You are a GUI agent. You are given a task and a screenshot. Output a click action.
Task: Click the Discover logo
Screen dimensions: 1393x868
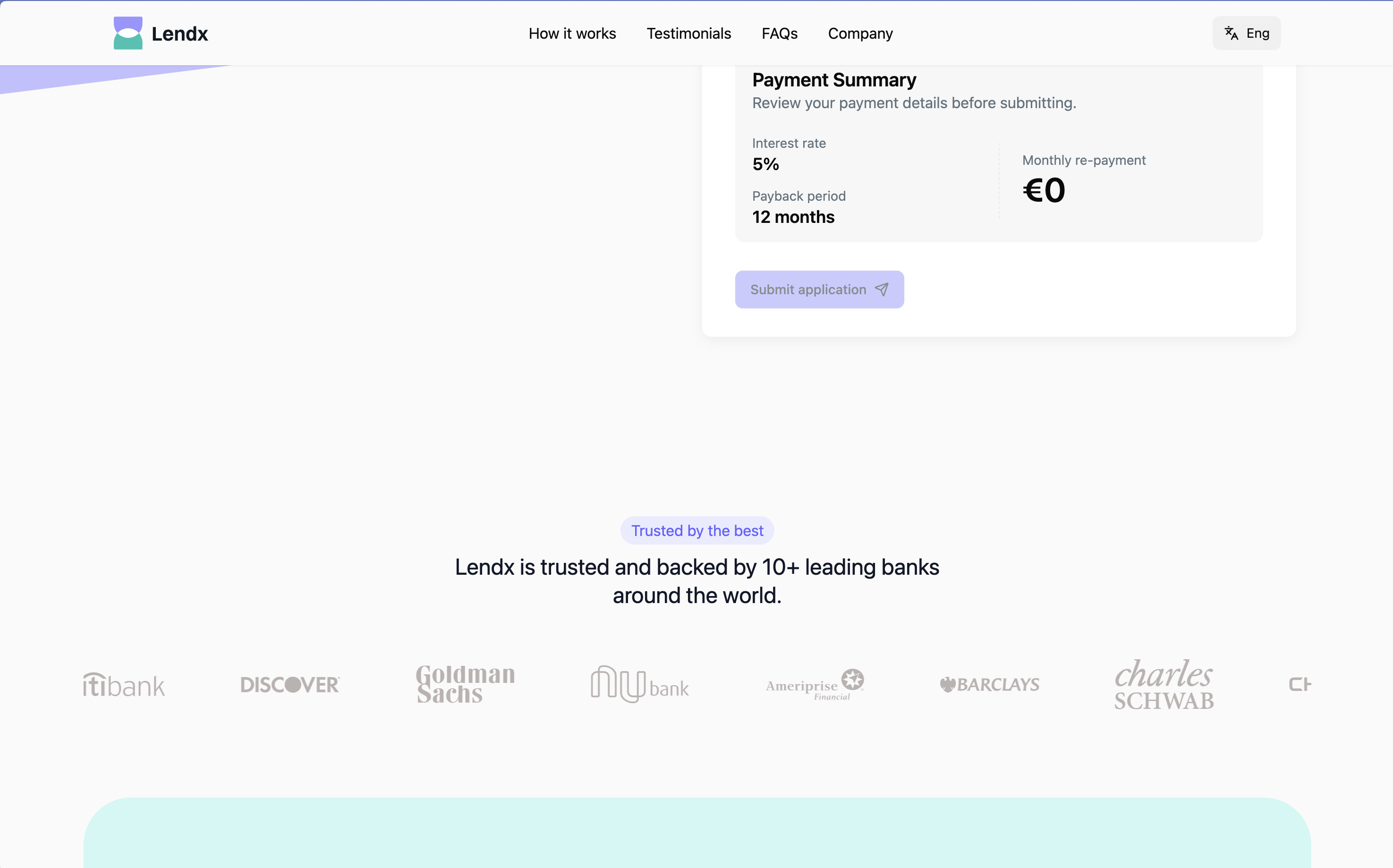tap(289, 684)
